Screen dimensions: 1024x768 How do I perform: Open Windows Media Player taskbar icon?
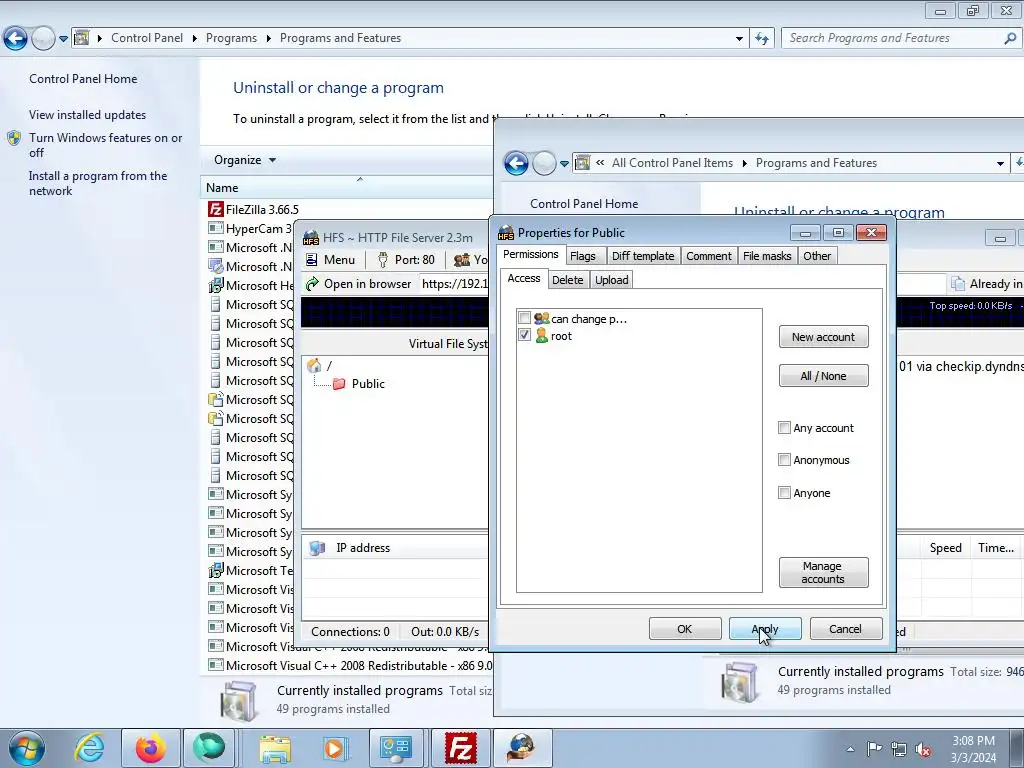(334, 748)
